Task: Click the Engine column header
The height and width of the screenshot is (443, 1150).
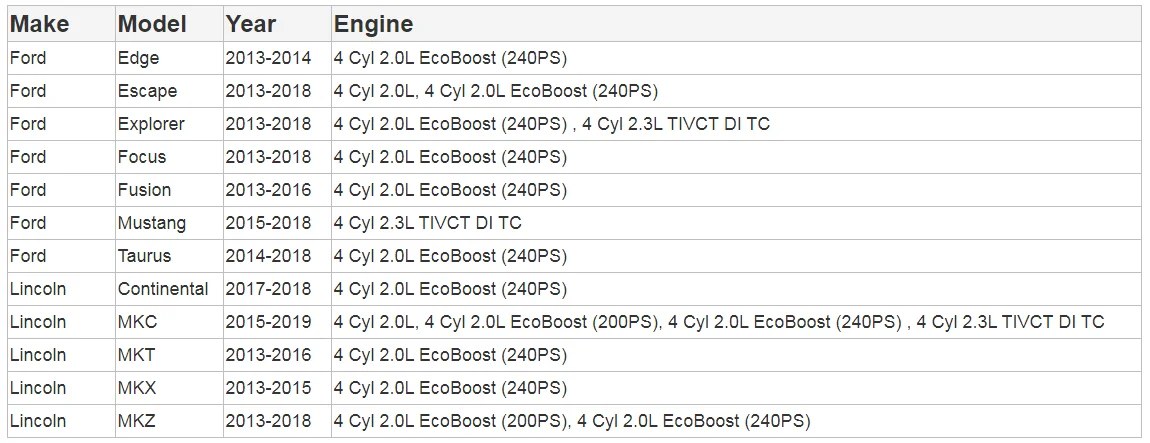Action: (373, 24)
